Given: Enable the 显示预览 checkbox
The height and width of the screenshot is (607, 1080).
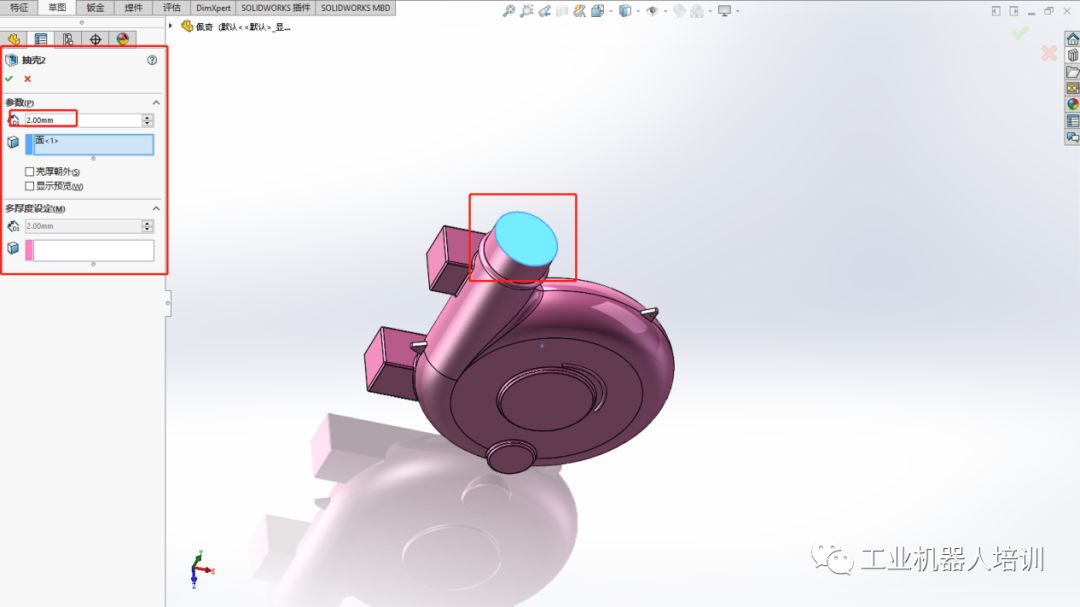Looking at the screenshot, I should click(30, 186).
